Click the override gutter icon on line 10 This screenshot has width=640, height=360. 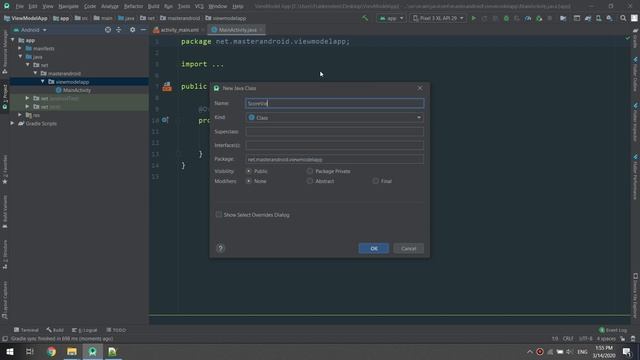165,120
